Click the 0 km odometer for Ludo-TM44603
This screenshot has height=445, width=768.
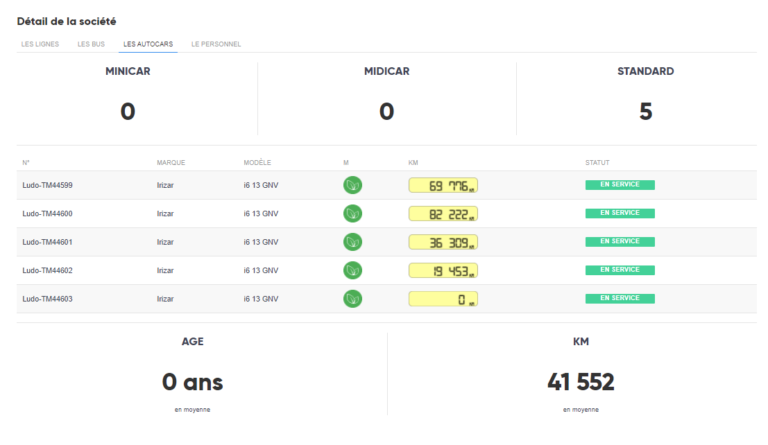(443, 299)
